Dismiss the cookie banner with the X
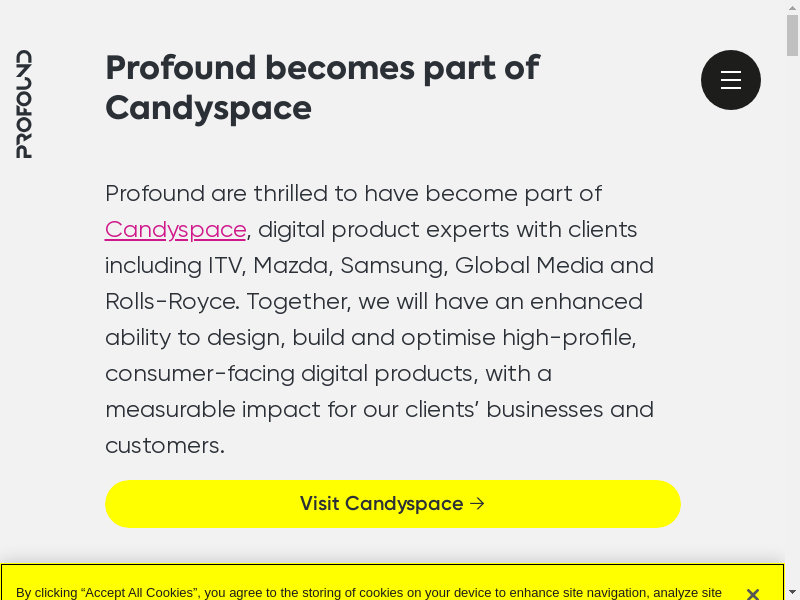This screenshot has width=800, height=600. click(753, 593)
